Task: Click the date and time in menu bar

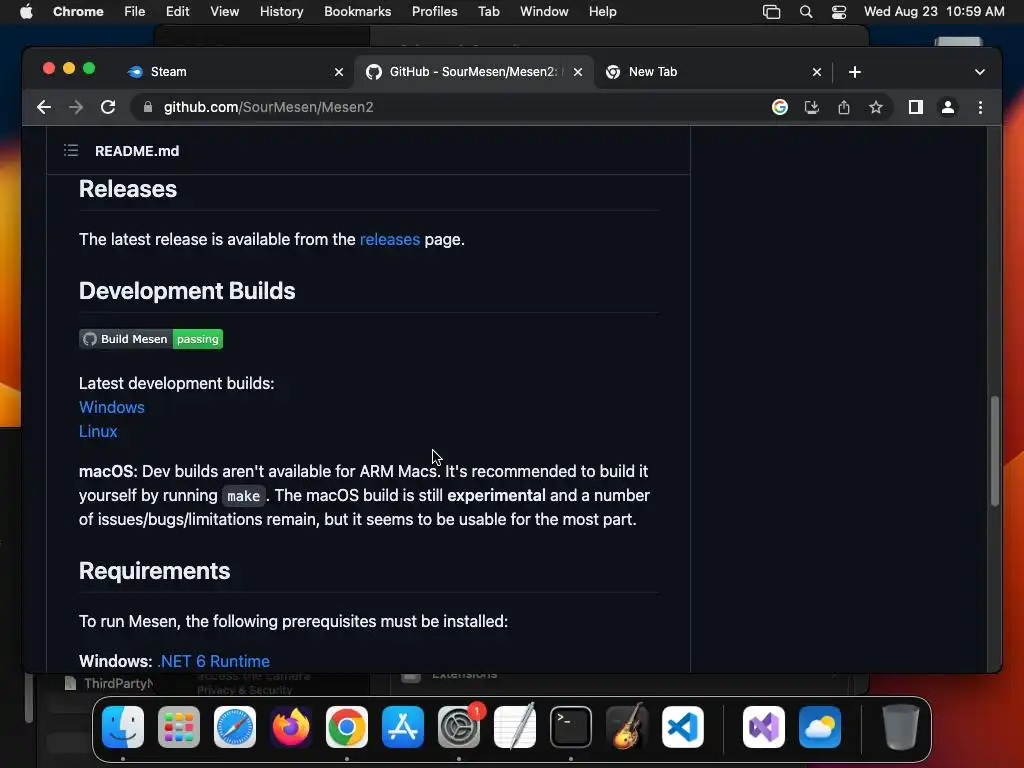Action: [x=934, y=12]
